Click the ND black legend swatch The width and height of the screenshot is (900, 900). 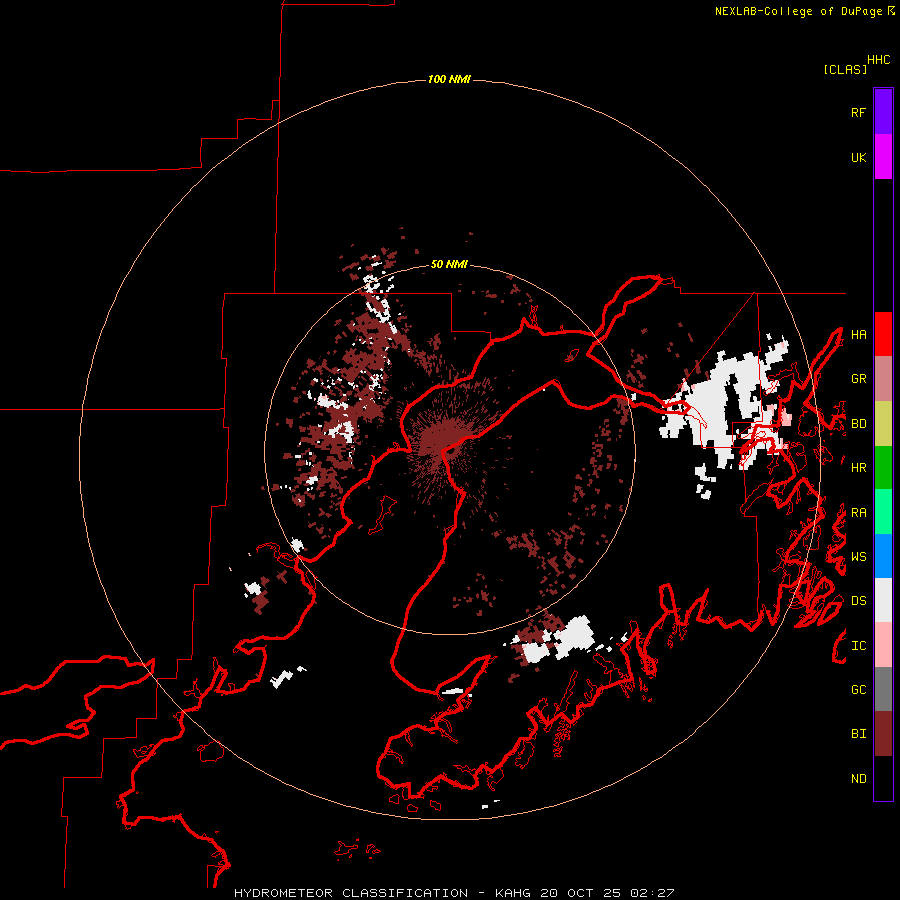tap(883, 778)
